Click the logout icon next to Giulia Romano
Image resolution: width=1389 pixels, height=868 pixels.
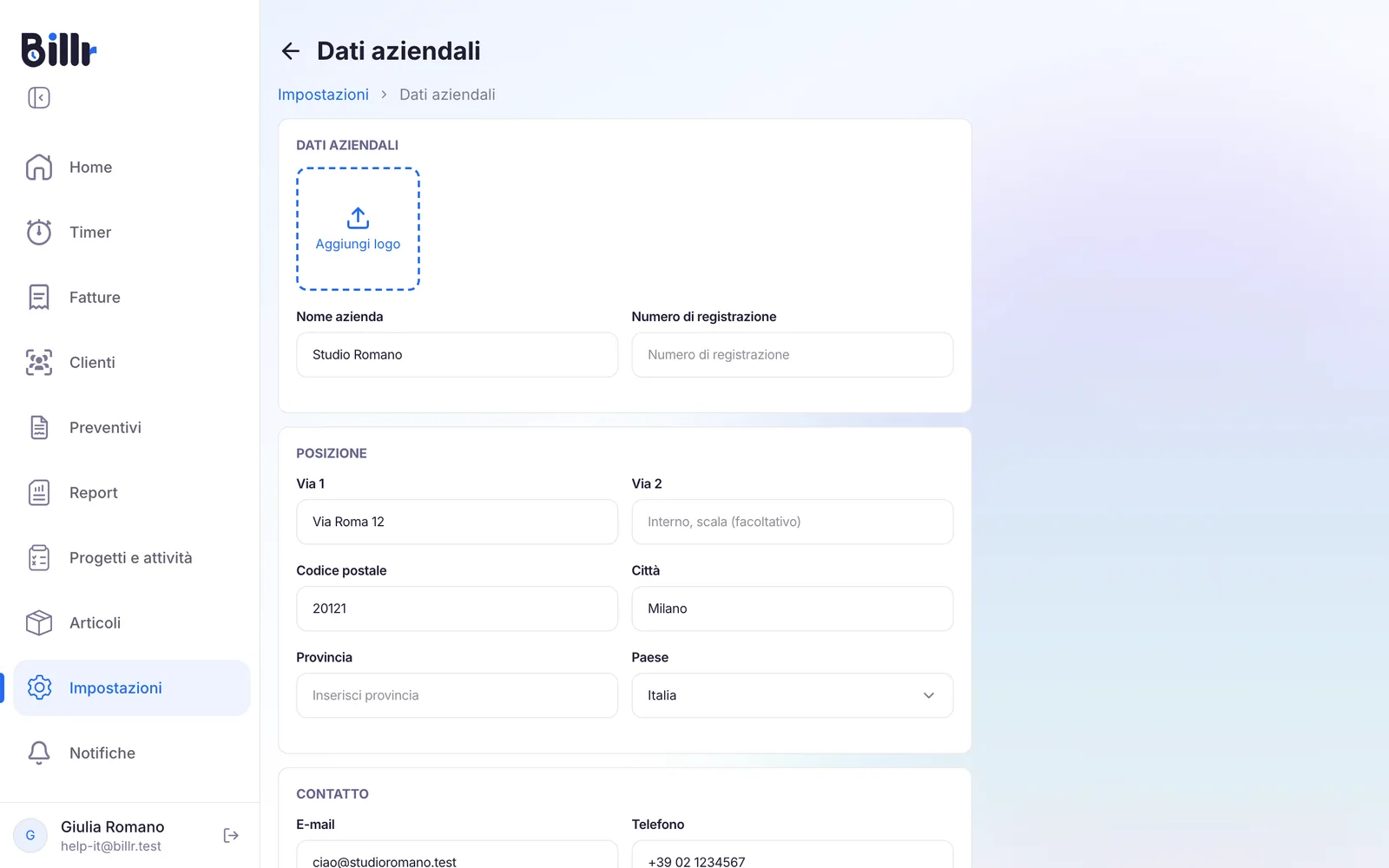pos(231,835)
